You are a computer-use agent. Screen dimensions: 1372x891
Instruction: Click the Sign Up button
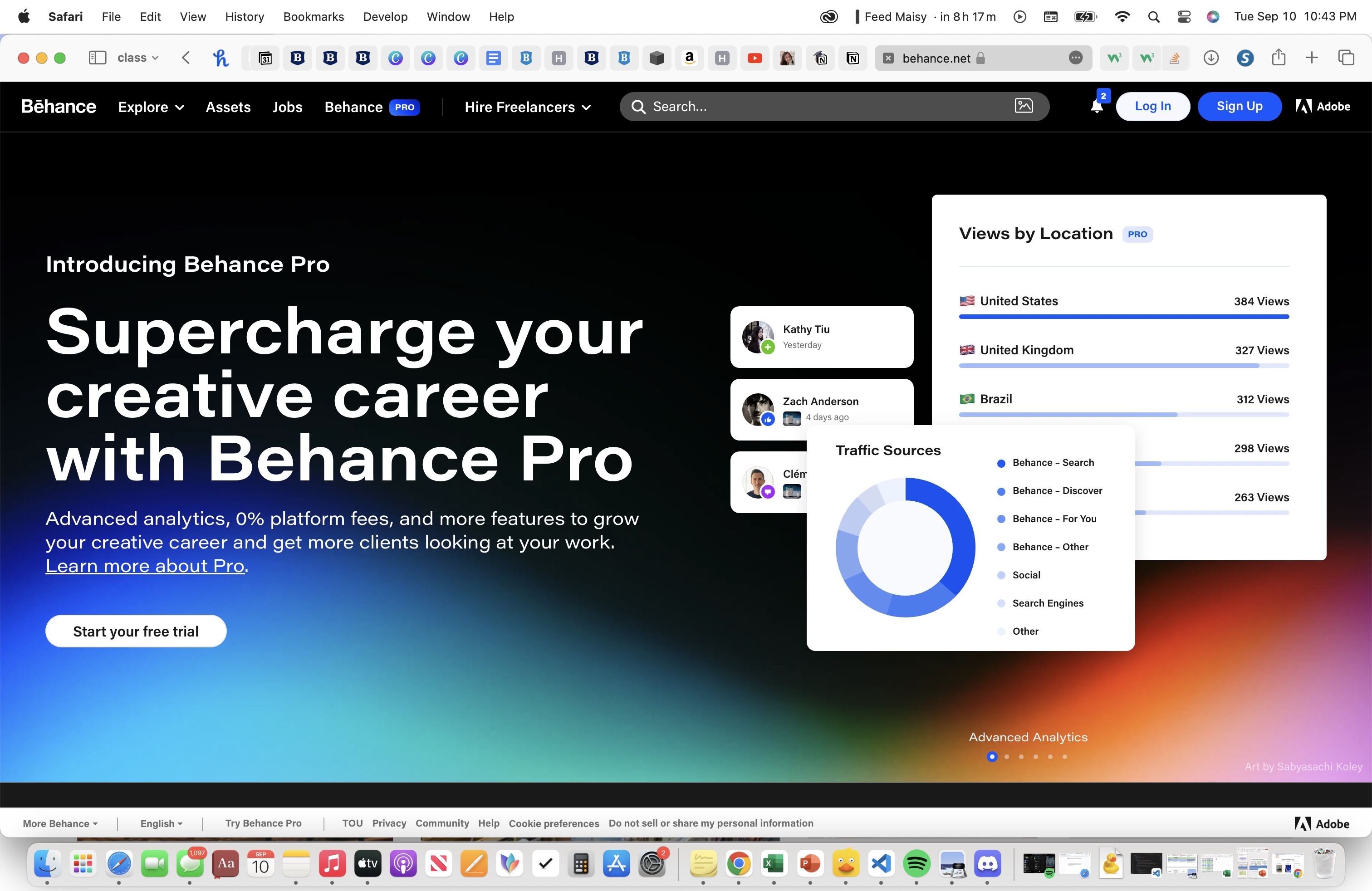(x=1240, y=106)
